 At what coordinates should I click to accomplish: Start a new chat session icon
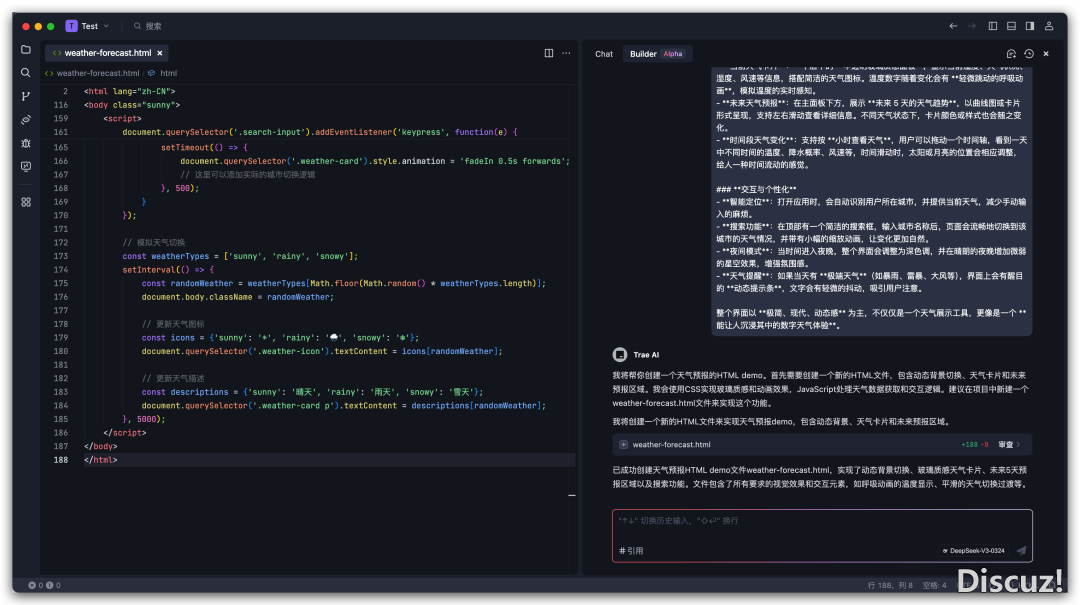point(1011,54)
